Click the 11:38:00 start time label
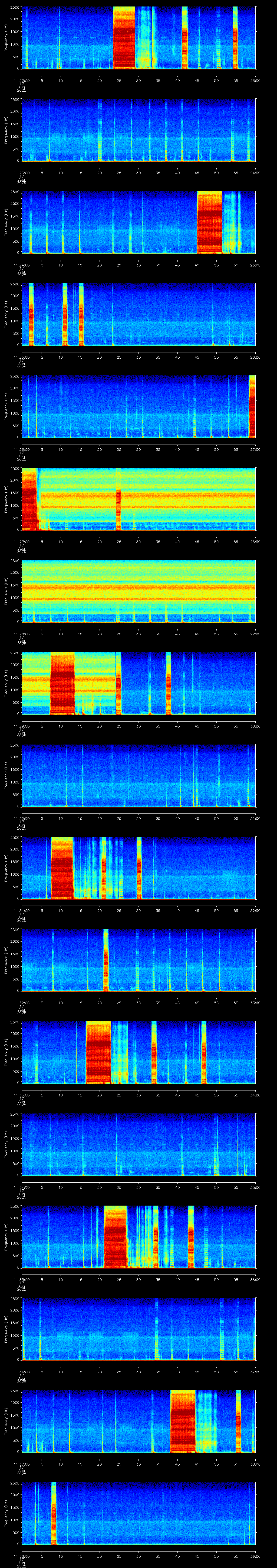This screenshot has height=1568, width=277. 21,1556
